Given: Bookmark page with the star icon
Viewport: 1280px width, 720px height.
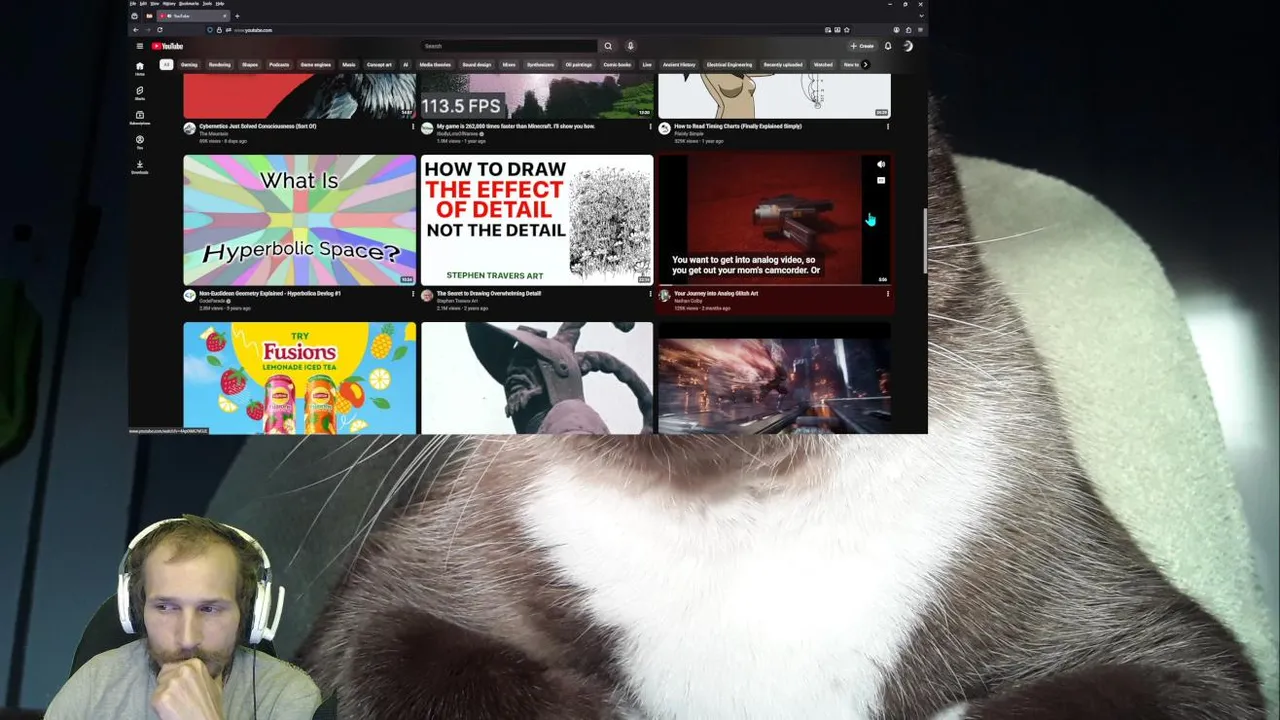Looking at the screenshot, I should 847,30.
